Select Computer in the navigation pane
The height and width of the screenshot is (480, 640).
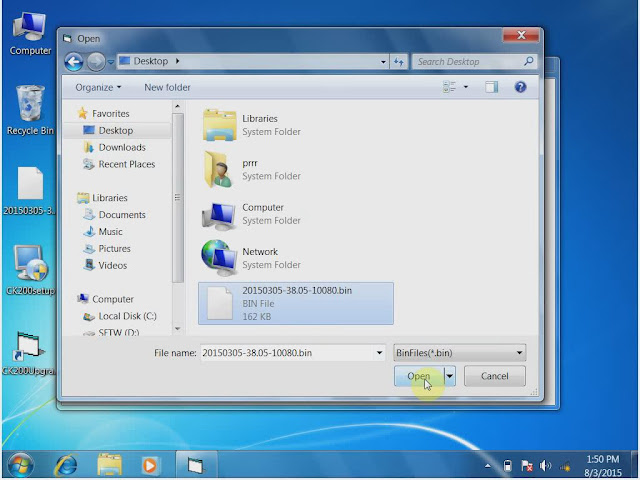[113, 299]
